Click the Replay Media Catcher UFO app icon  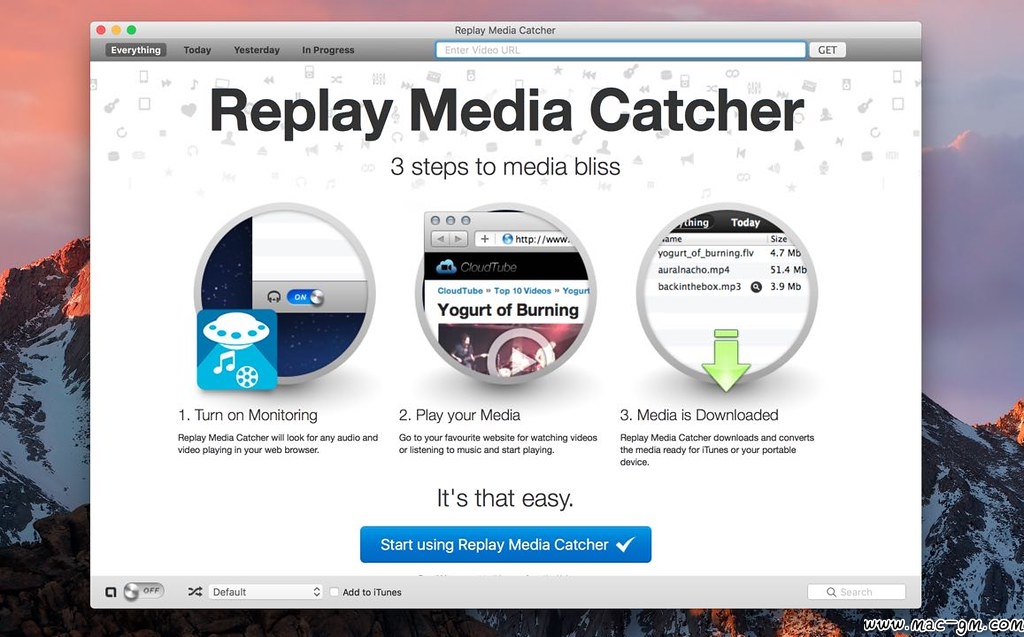(237, 350)
